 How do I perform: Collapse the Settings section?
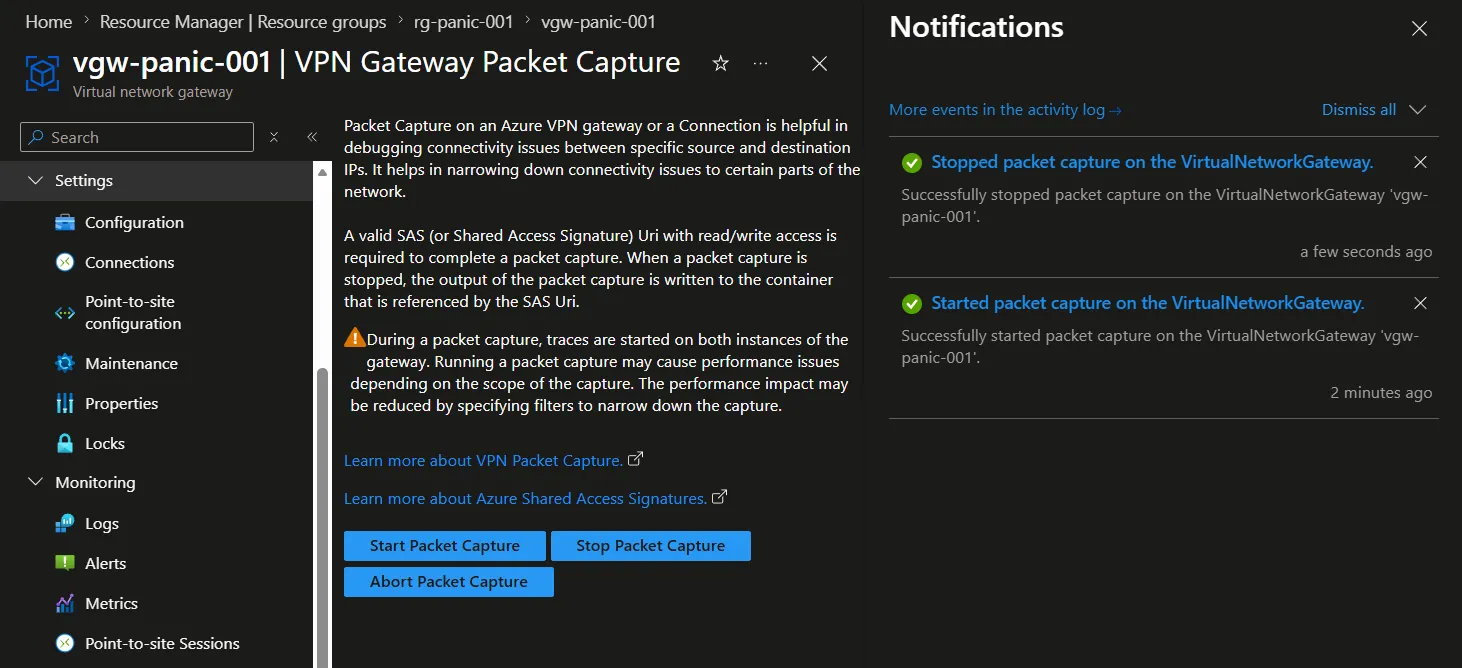[x=36, y=180]
